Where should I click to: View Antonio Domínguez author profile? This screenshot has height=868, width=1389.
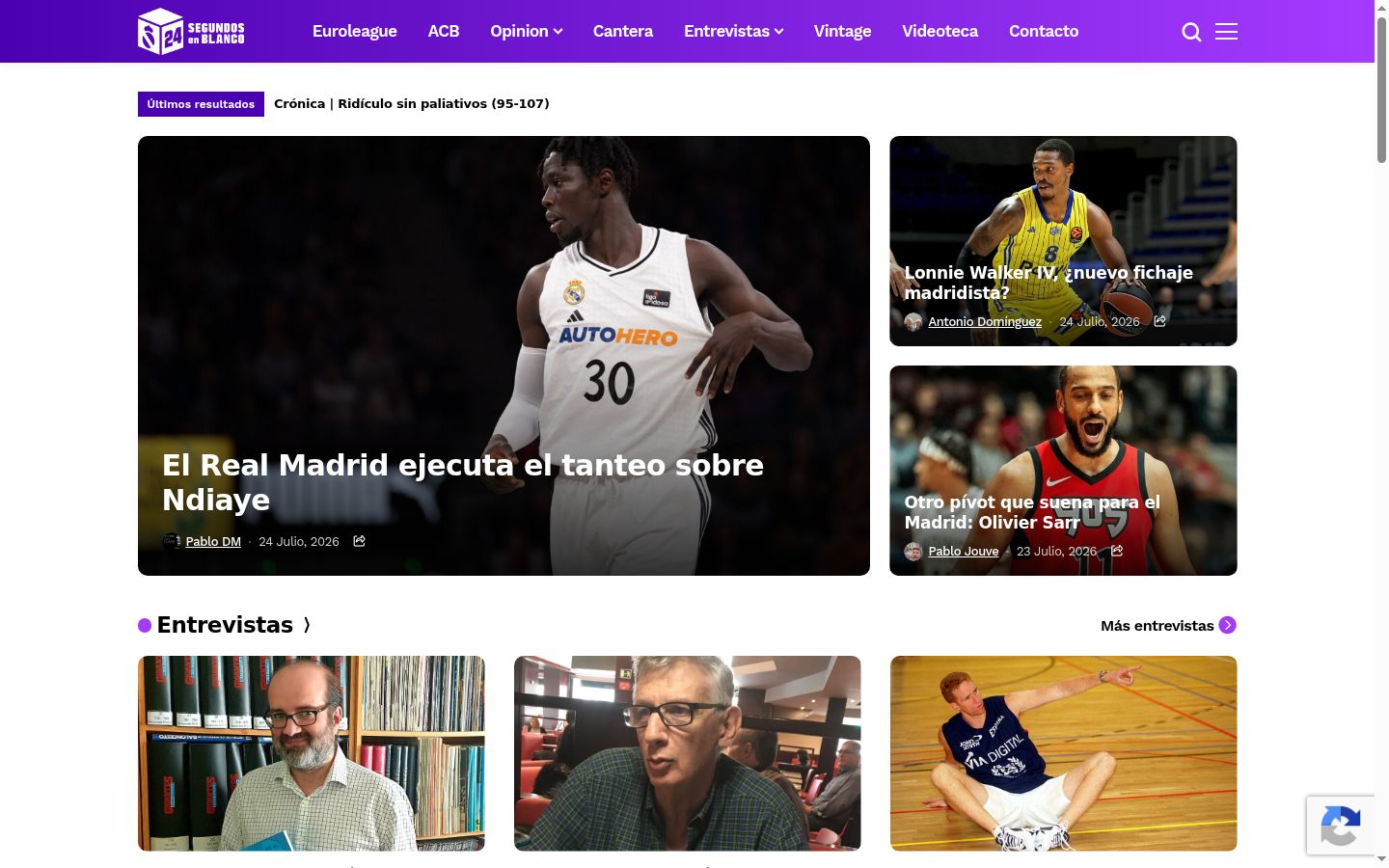(985, 321)
